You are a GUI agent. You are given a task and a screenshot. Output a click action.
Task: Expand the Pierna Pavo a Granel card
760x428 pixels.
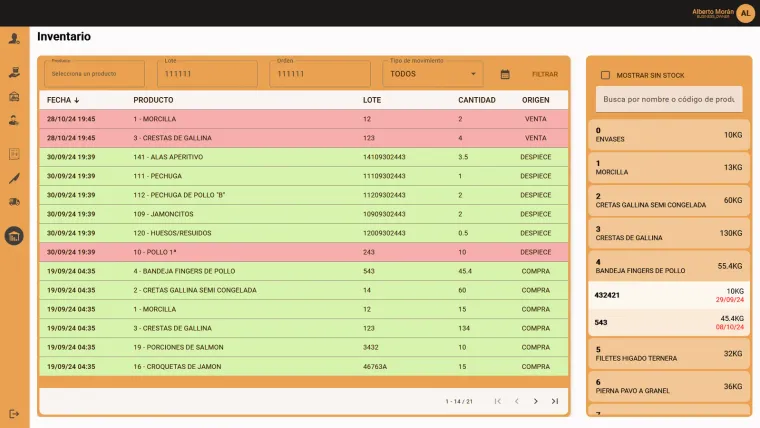[x=669, y=386]
